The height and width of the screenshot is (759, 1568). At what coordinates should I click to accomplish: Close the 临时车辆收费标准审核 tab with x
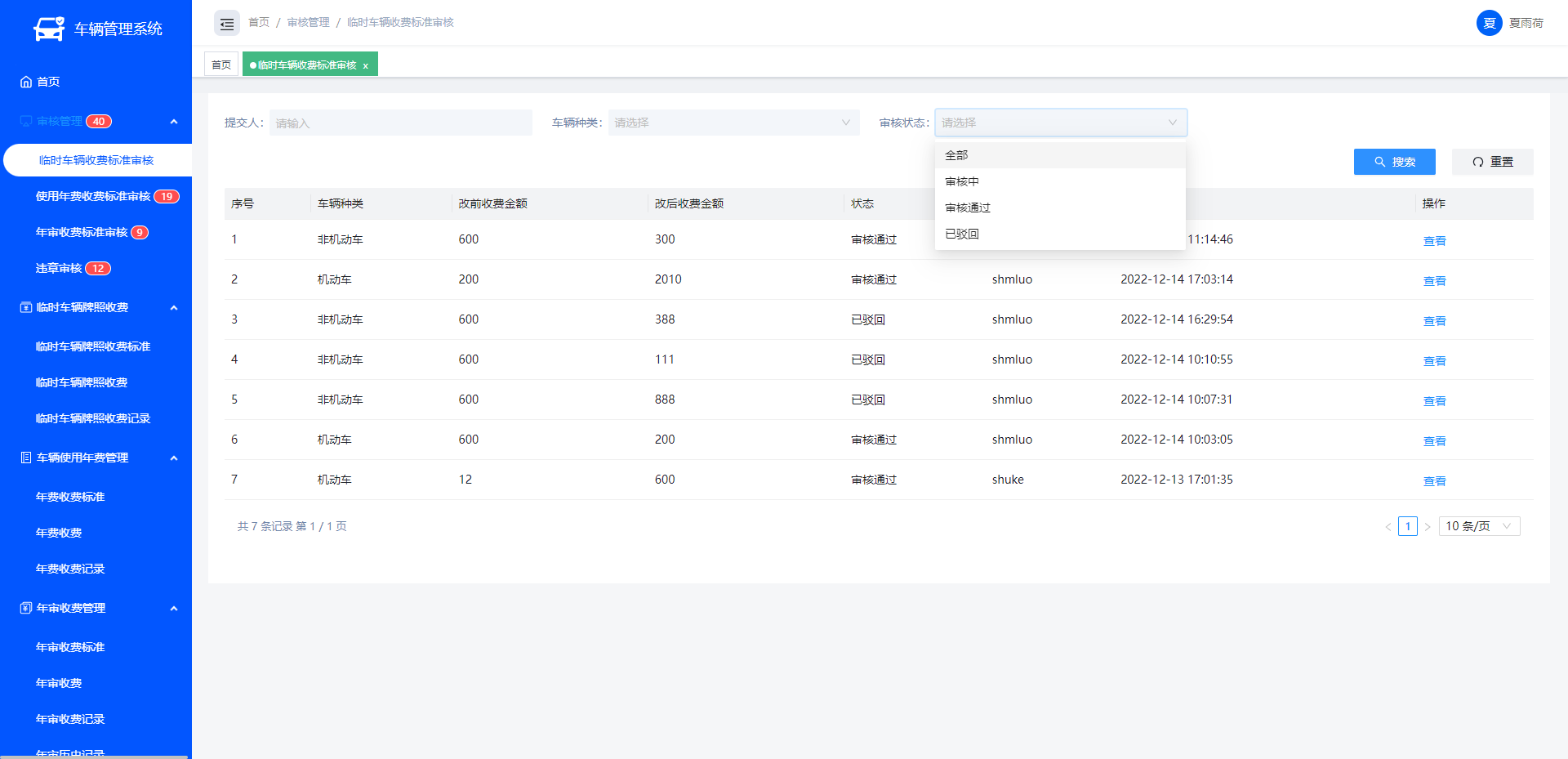pyautogui.click(x=365, y=65)
